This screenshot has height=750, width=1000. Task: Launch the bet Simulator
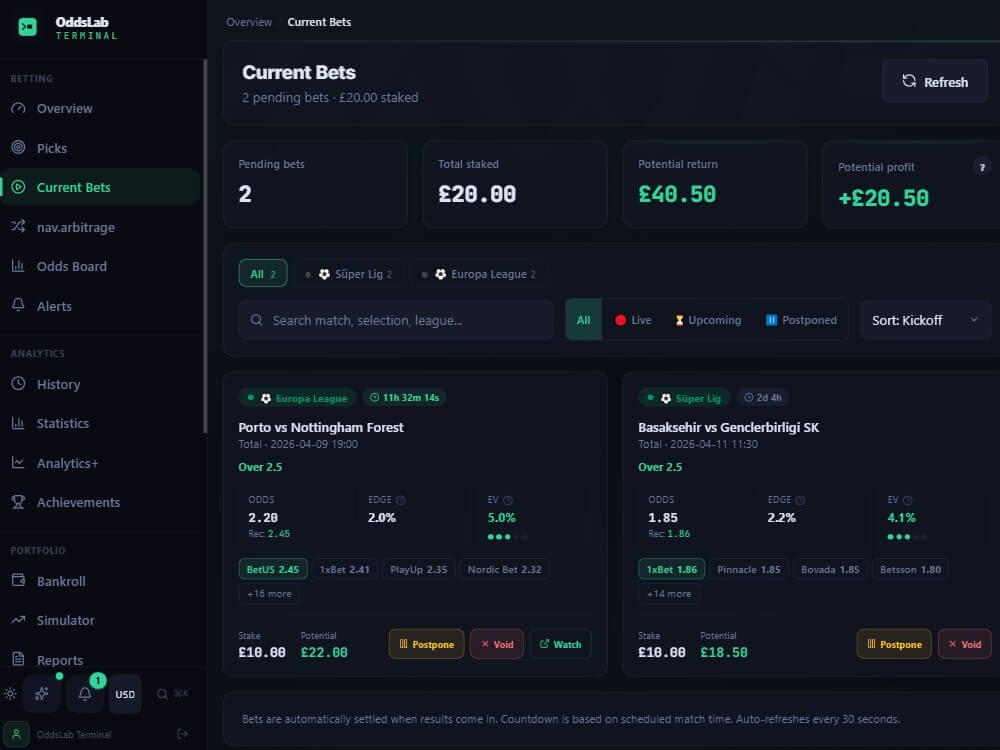click(63, 620)
